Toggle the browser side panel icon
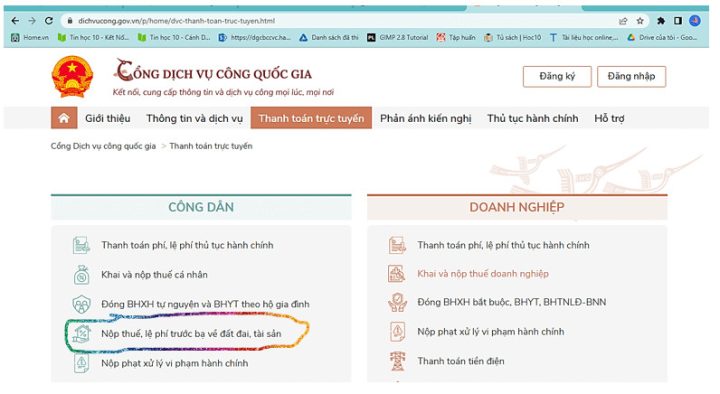The height and width of the screenshot is (394, 720). tap(678, 21)
